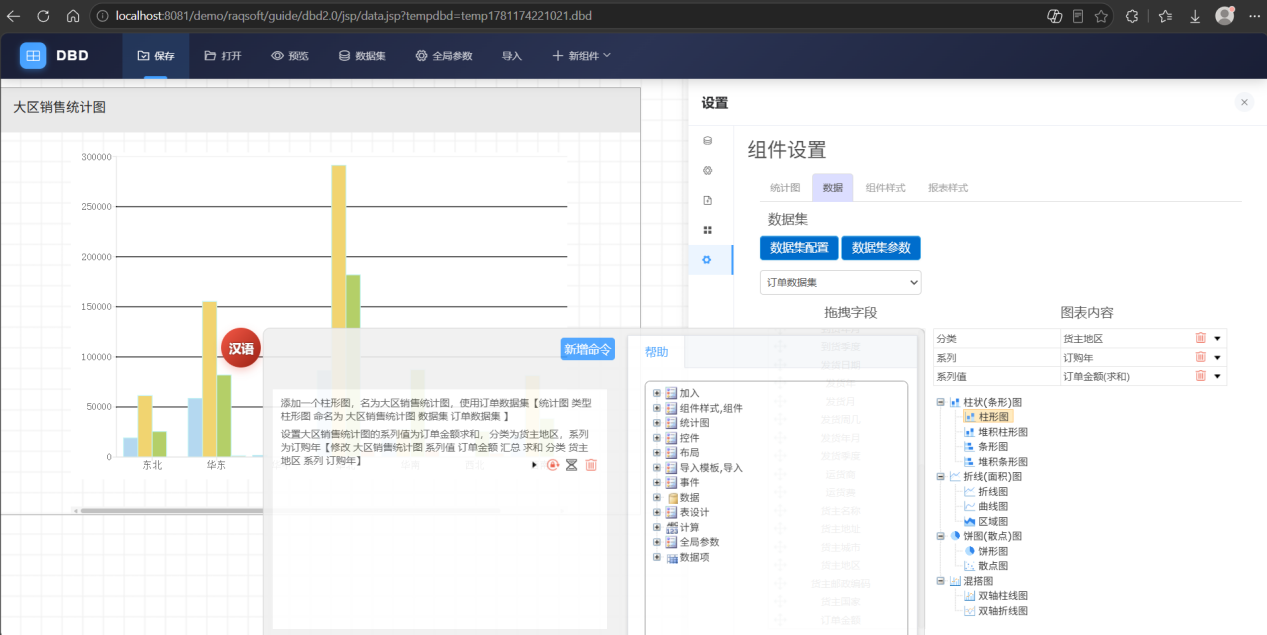
Task: Select 条形图 chart type
Action: pyautogui.click(x=986, y=447)
